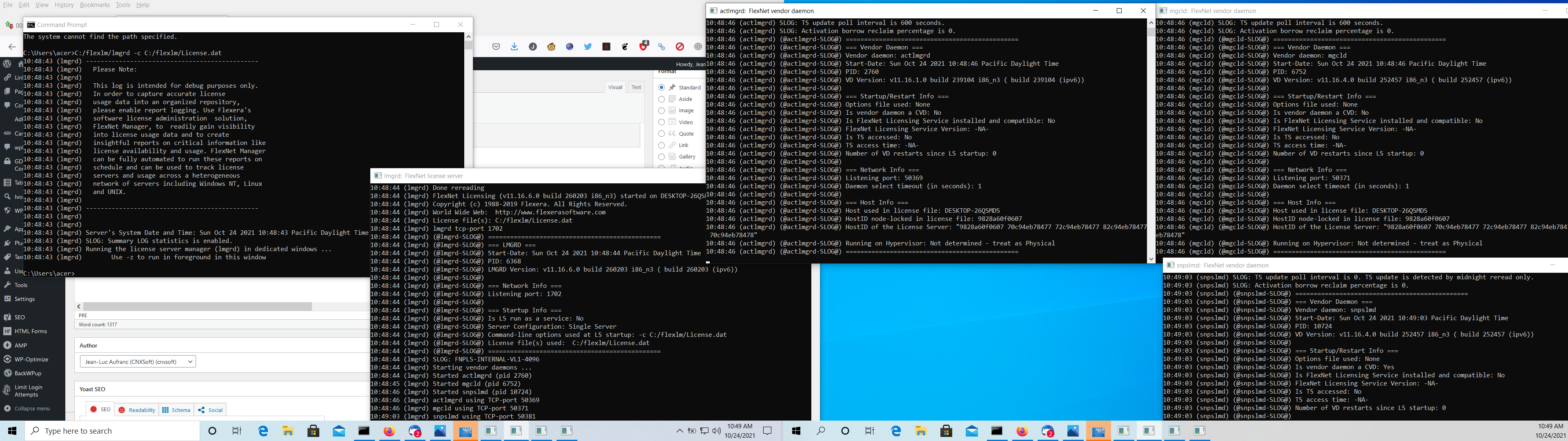Click the Windows Start button on the left taskbar
Viewport: 1568px width, 441px height.
[11, 431]
